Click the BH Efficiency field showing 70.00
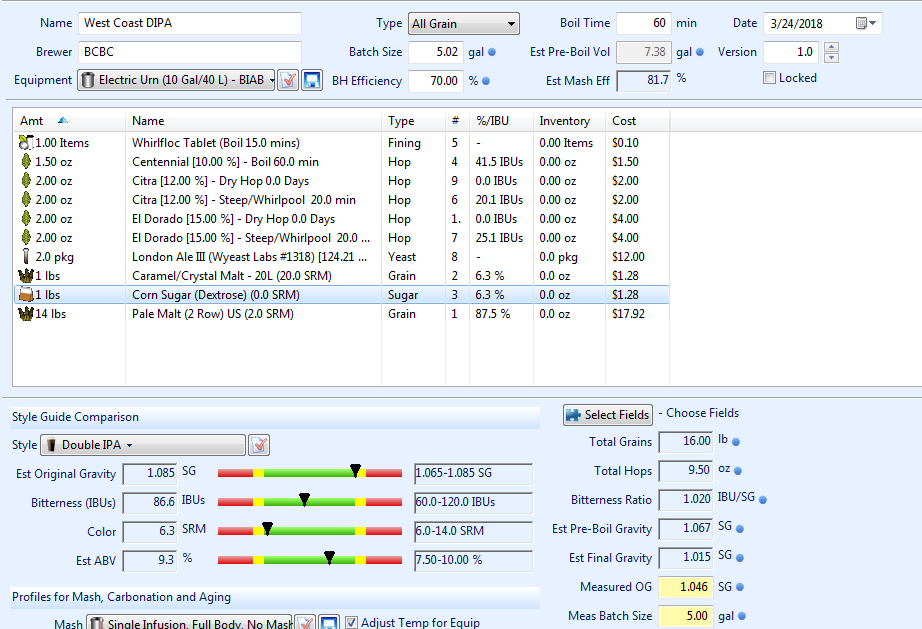This screenshot has height=629, width=922. 436,81
